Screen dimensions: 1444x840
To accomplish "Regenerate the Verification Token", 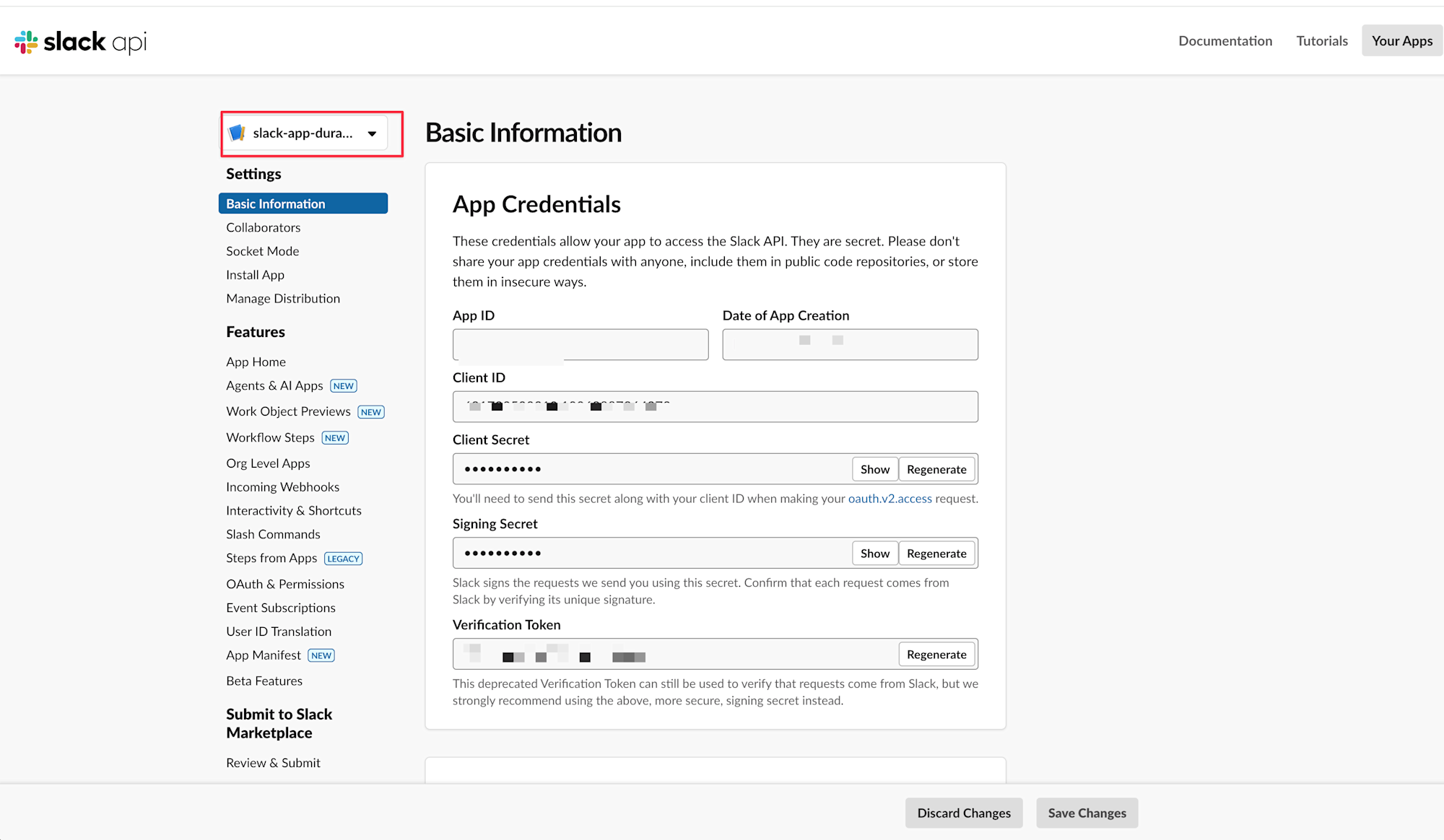I will click(x=936, y=655).
